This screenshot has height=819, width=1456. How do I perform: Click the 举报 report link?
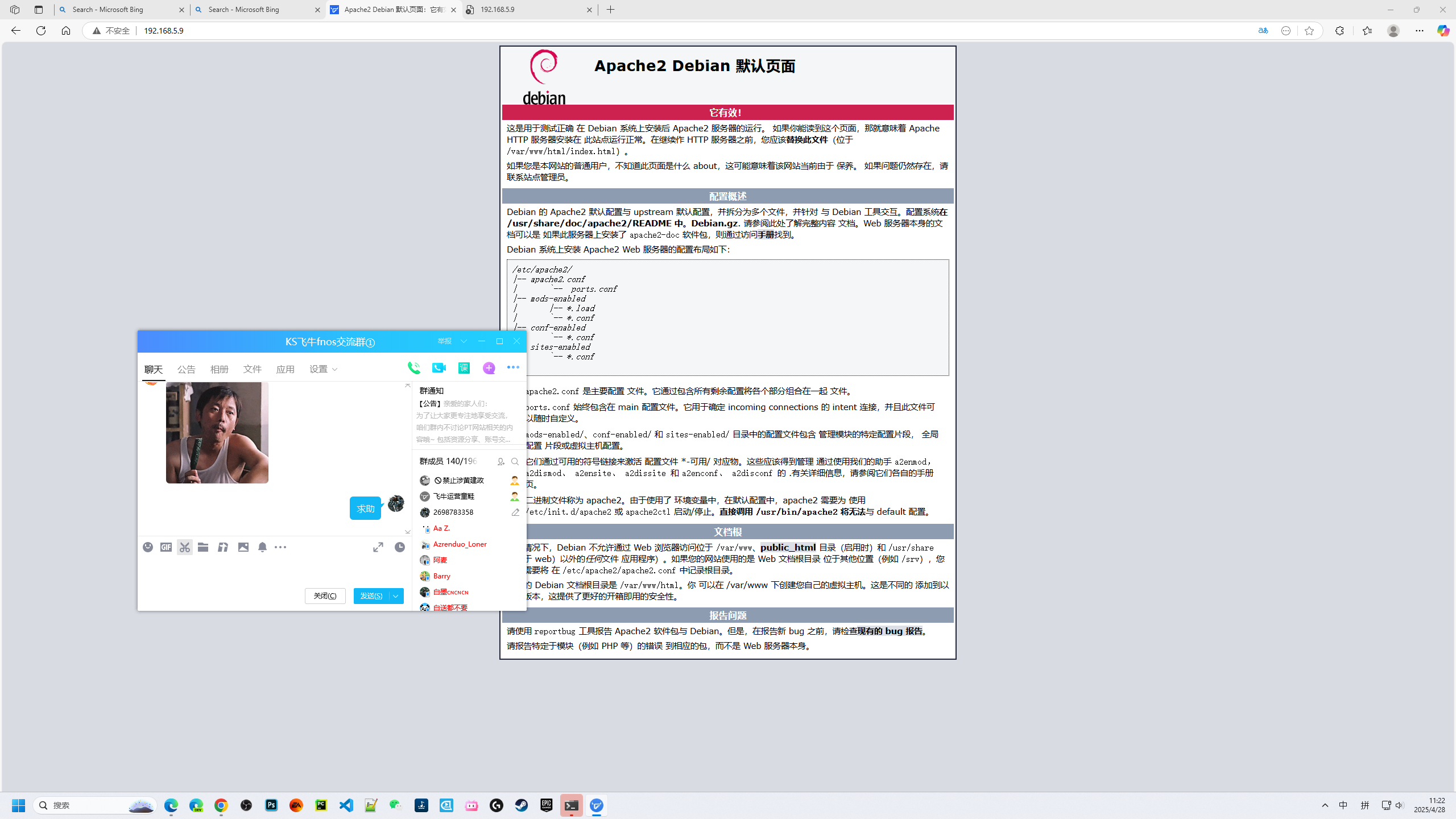[x=445, y=341]
